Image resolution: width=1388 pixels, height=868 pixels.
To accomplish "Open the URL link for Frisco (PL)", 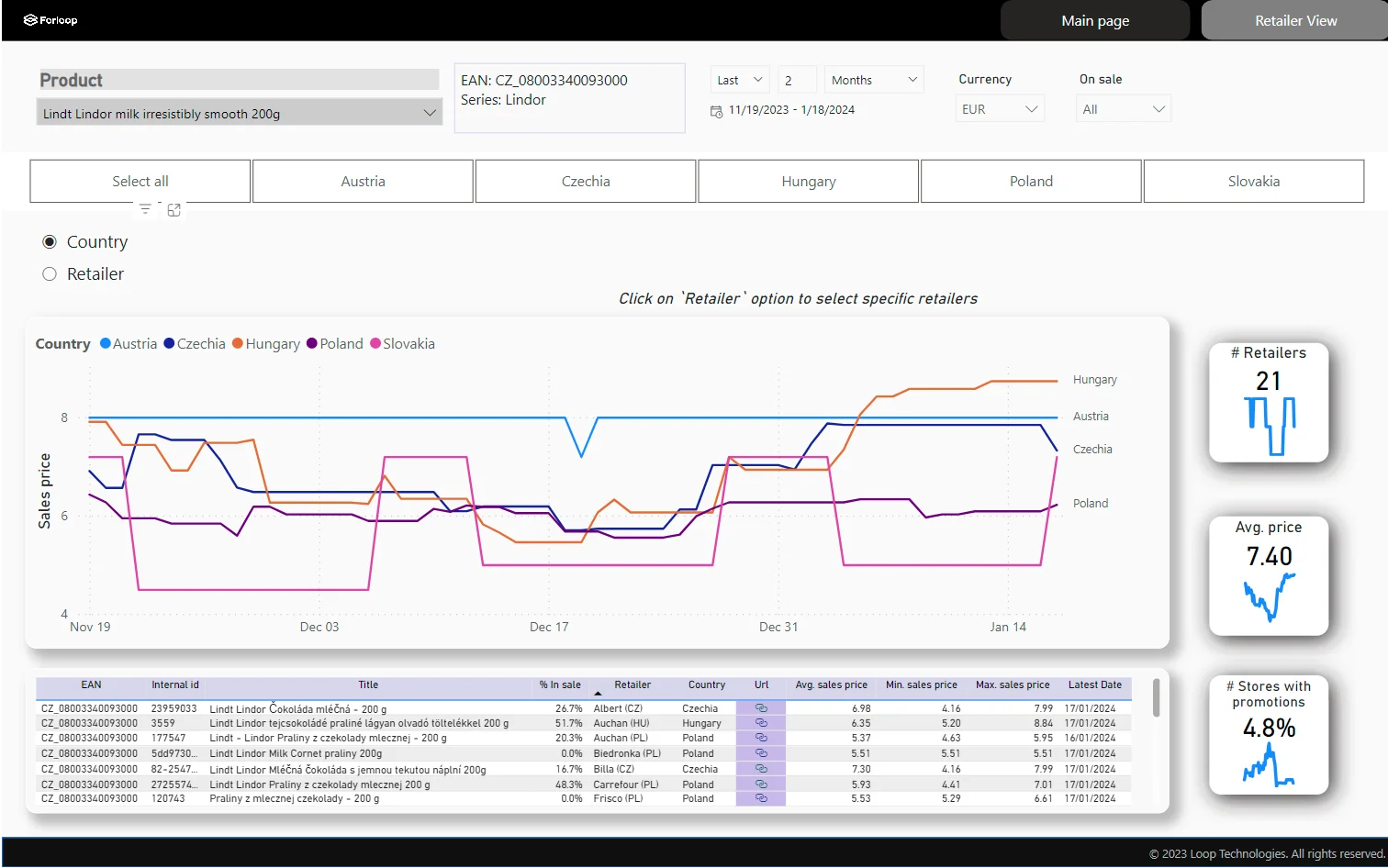I will point(761,798).
